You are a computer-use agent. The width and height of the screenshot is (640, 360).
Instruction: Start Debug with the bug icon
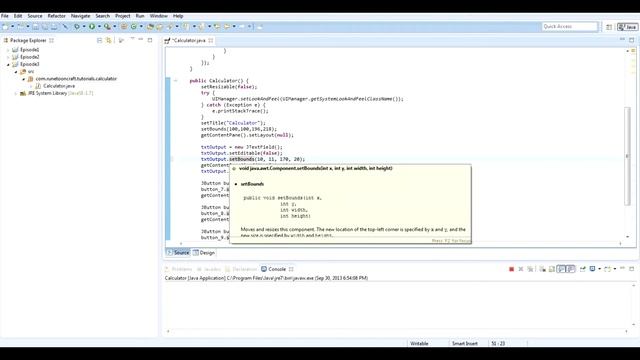point(77,27)
